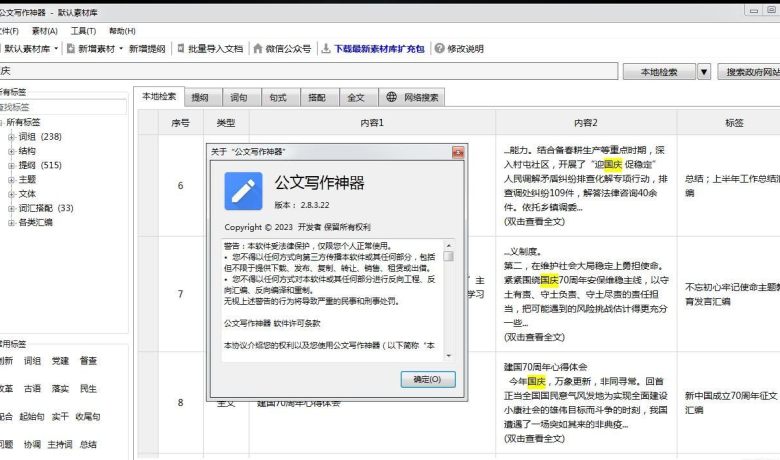Click the blue pencil app logo in dialog
This screenshot has height=460, width=780.
pyautogui.click(x=243, y=191)
